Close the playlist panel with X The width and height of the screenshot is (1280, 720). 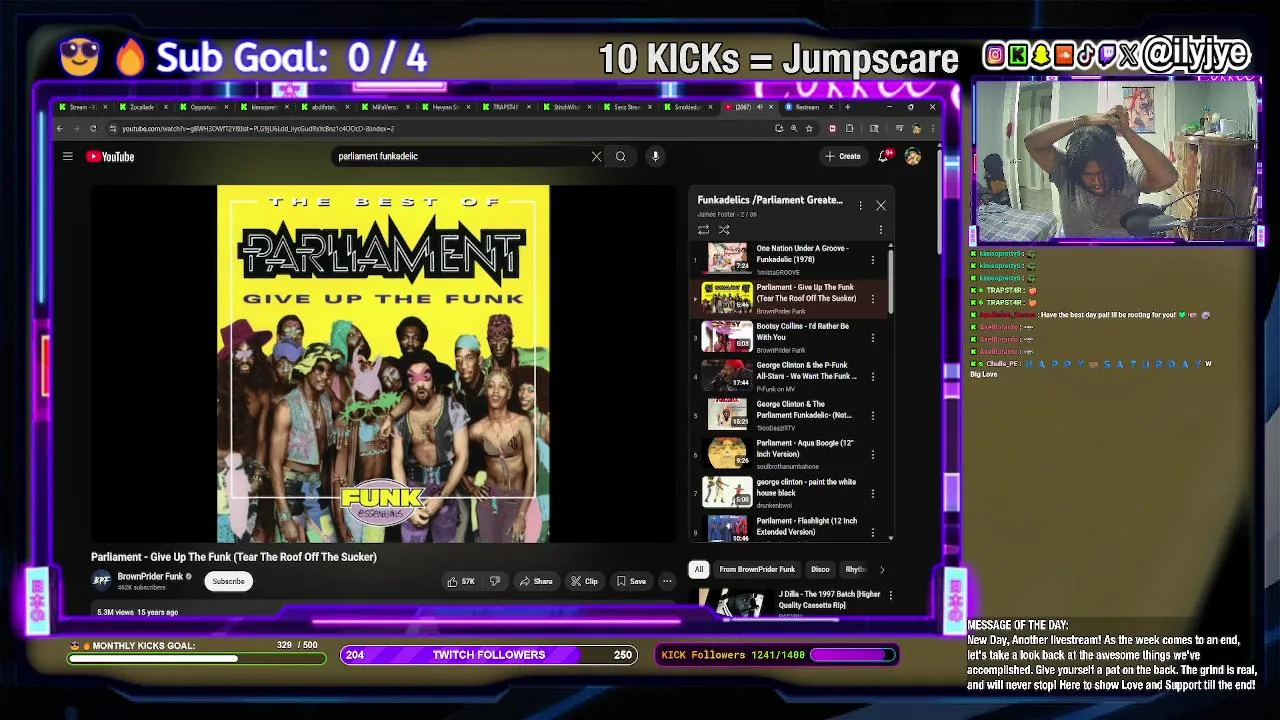[881, 205]
